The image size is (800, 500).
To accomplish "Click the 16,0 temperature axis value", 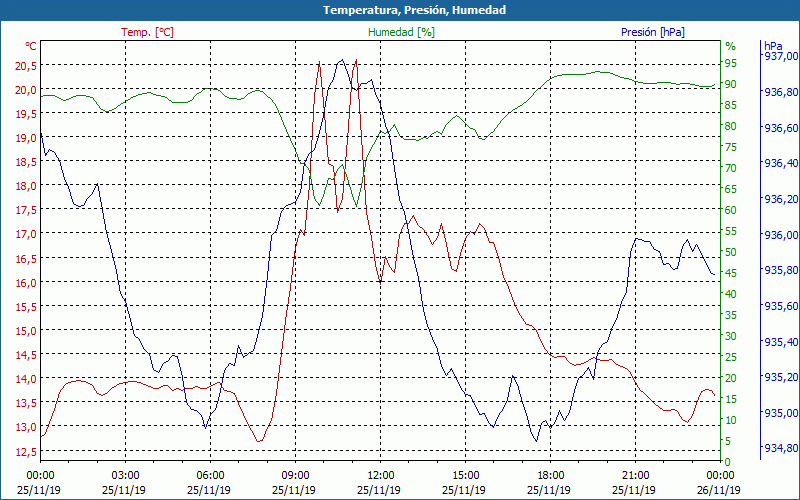I will pos(27,282).
